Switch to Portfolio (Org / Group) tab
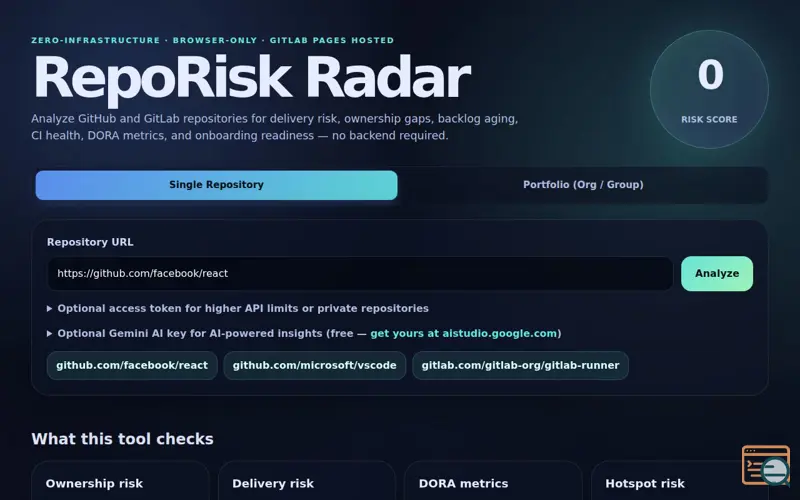Screen dimensions: 800x500 (583, 185)
